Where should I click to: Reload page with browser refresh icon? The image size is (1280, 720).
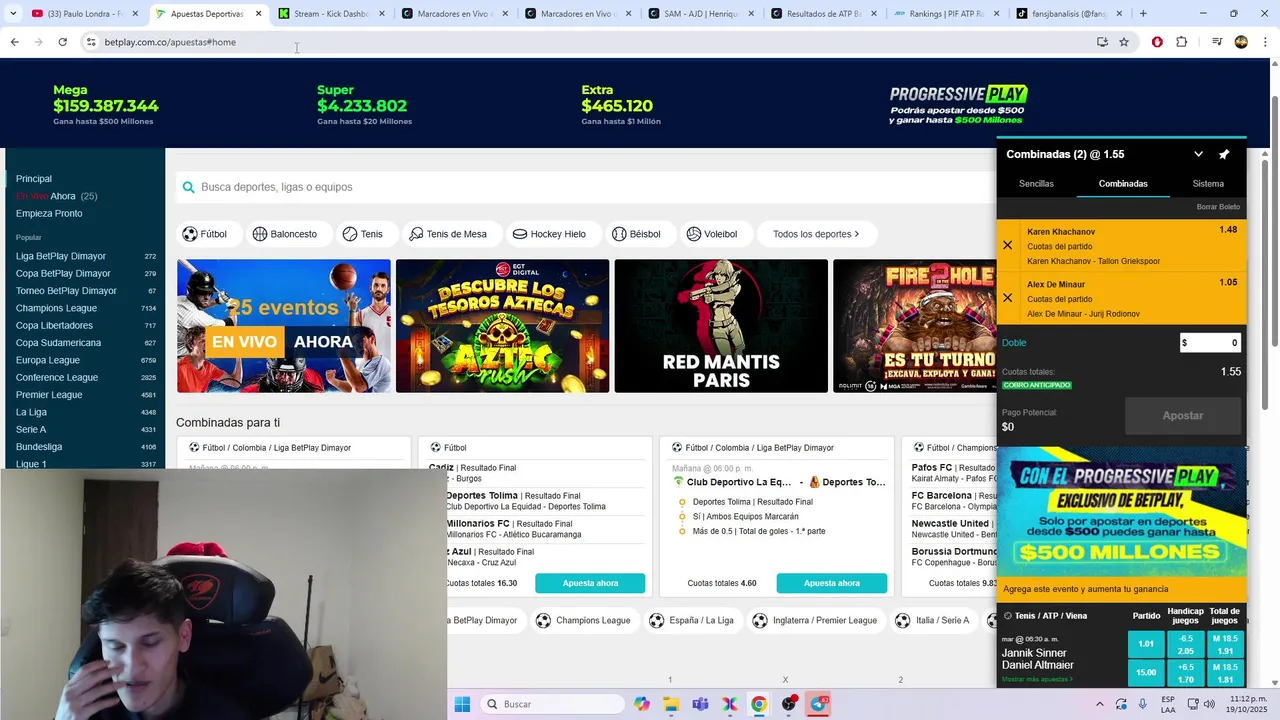(62, 42)
